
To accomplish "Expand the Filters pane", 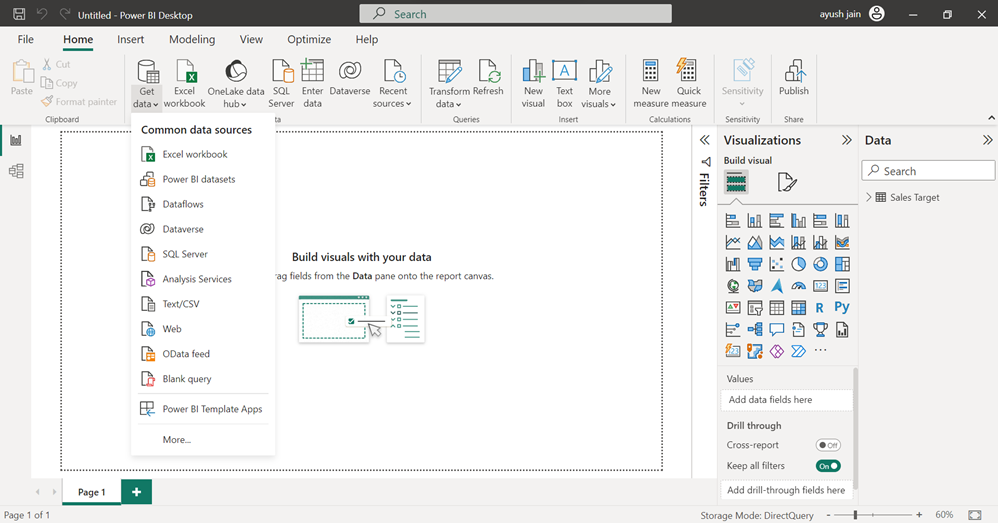I will pyautogui.click(x=705, y=140).
